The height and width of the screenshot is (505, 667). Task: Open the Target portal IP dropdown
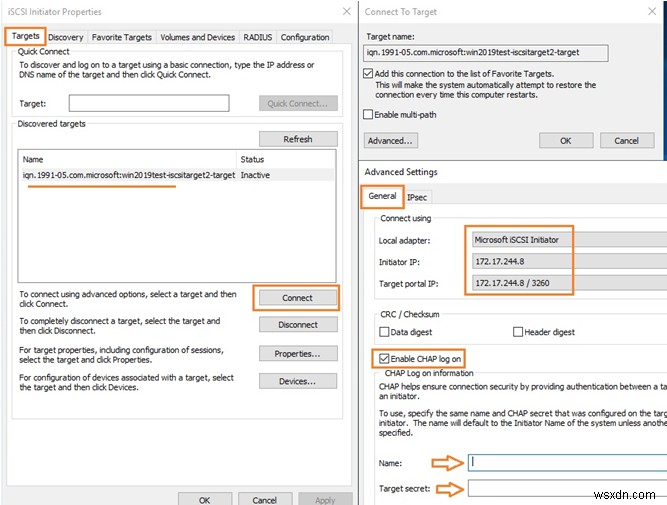(569, 283)
